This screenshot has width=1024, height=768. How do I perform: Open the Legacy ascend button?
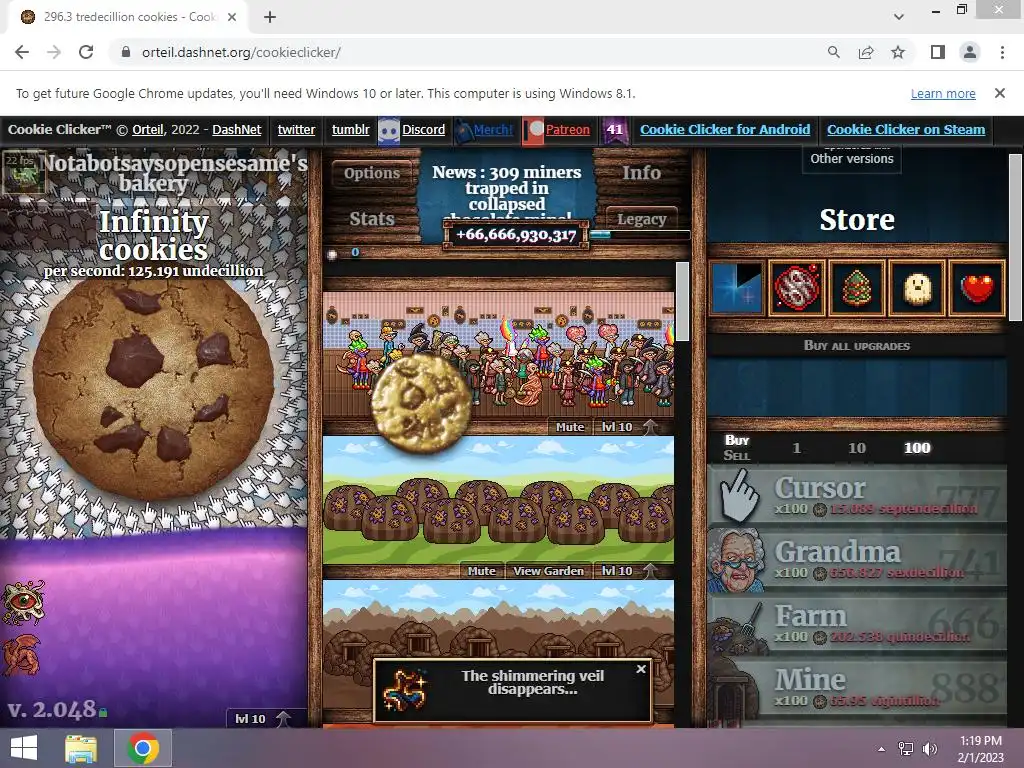pyautogui.click(x=641, y=219)
